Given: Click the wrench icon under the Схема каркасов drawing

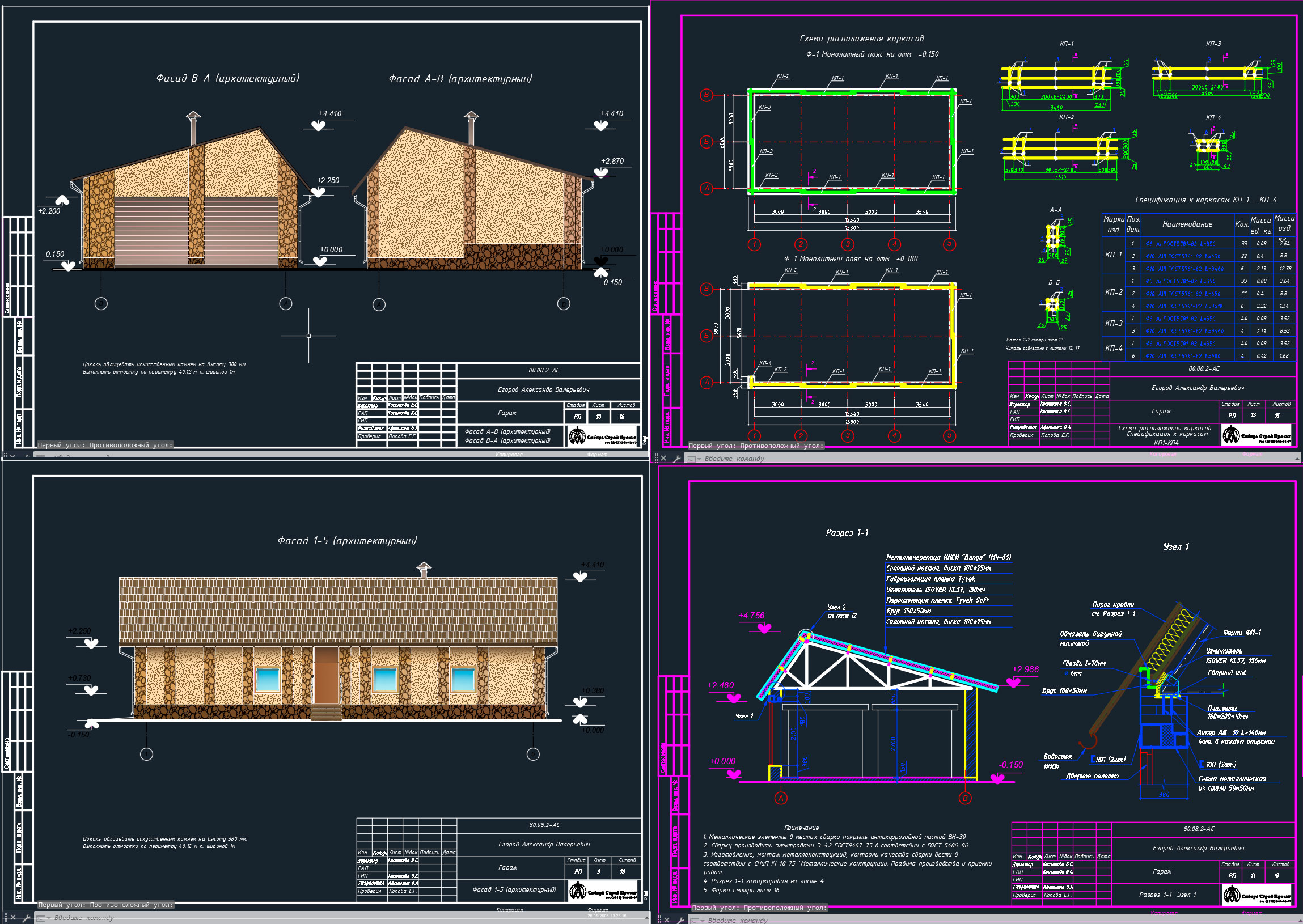Looking at the screenshot, I should [676, 459].
